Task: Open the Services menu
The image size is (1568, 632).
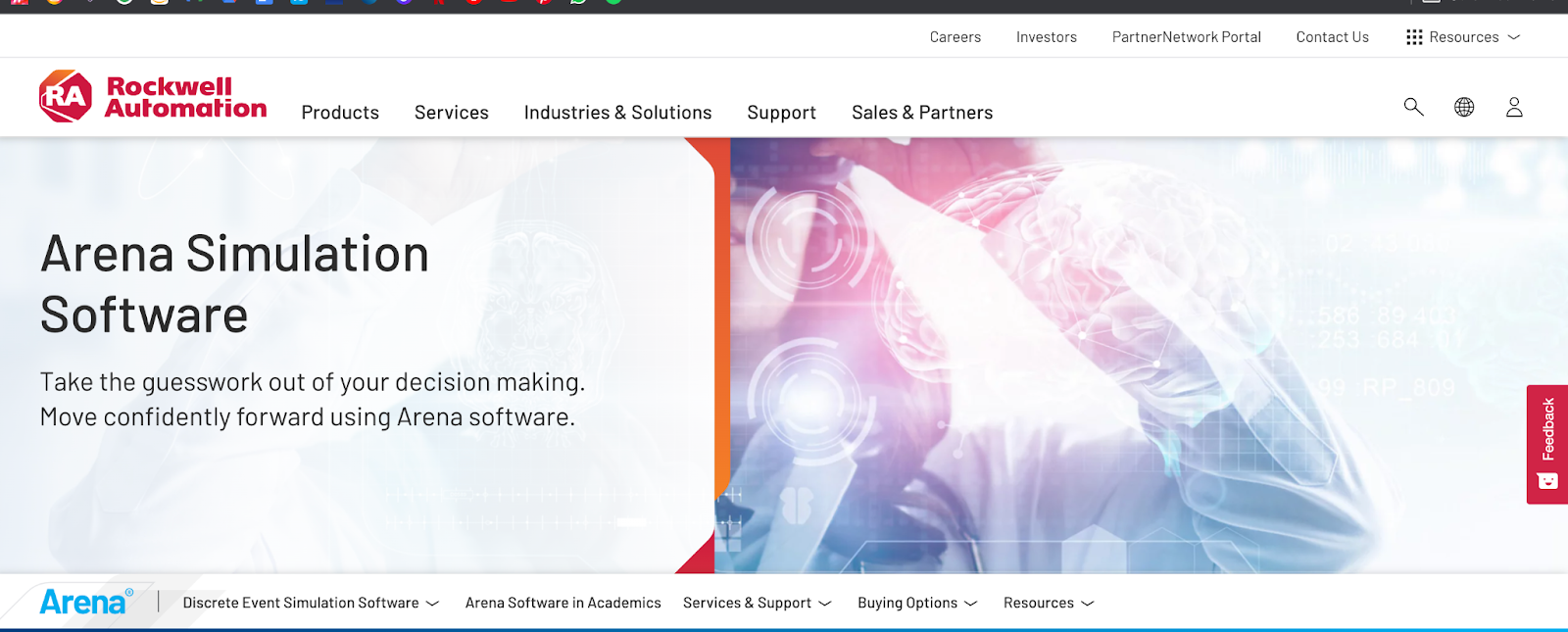Action: 451,113
